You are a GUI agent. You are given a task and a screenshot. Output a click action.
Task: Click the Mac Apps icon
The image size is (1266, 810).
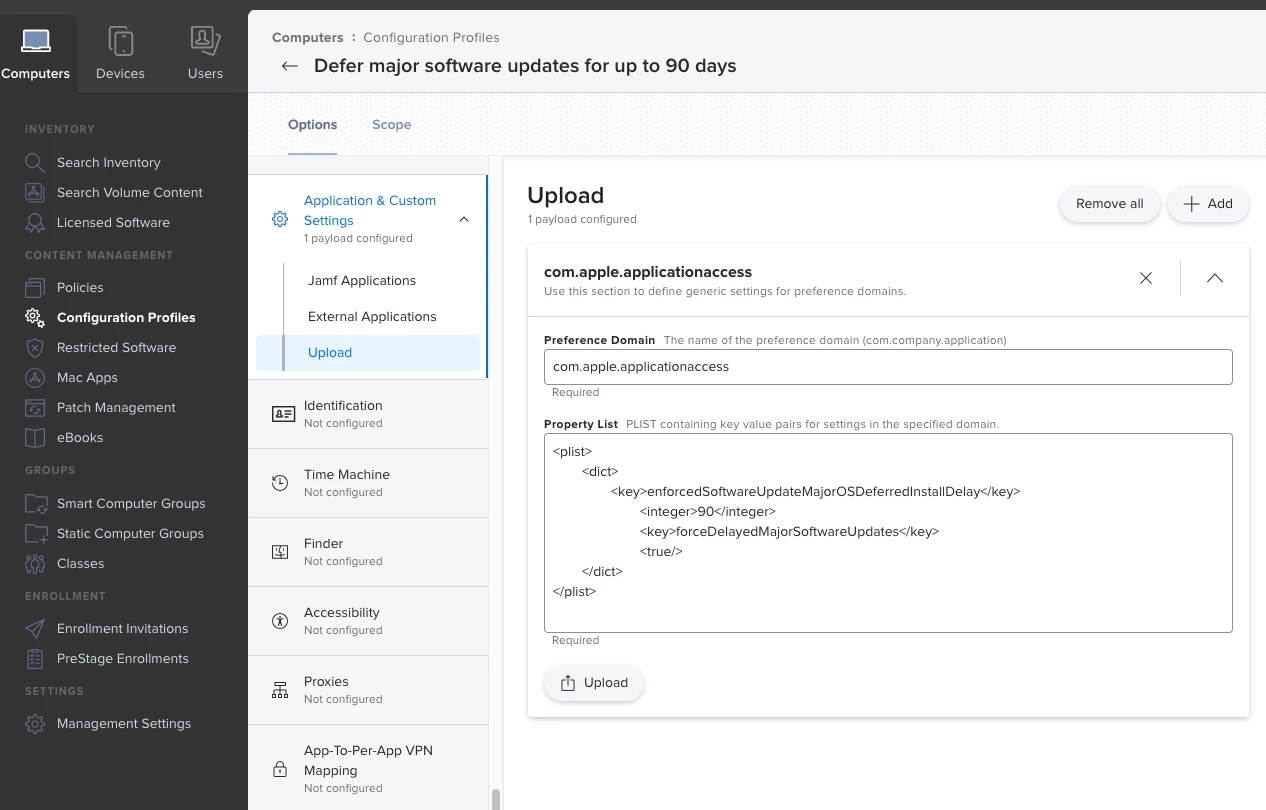point(35,377)
